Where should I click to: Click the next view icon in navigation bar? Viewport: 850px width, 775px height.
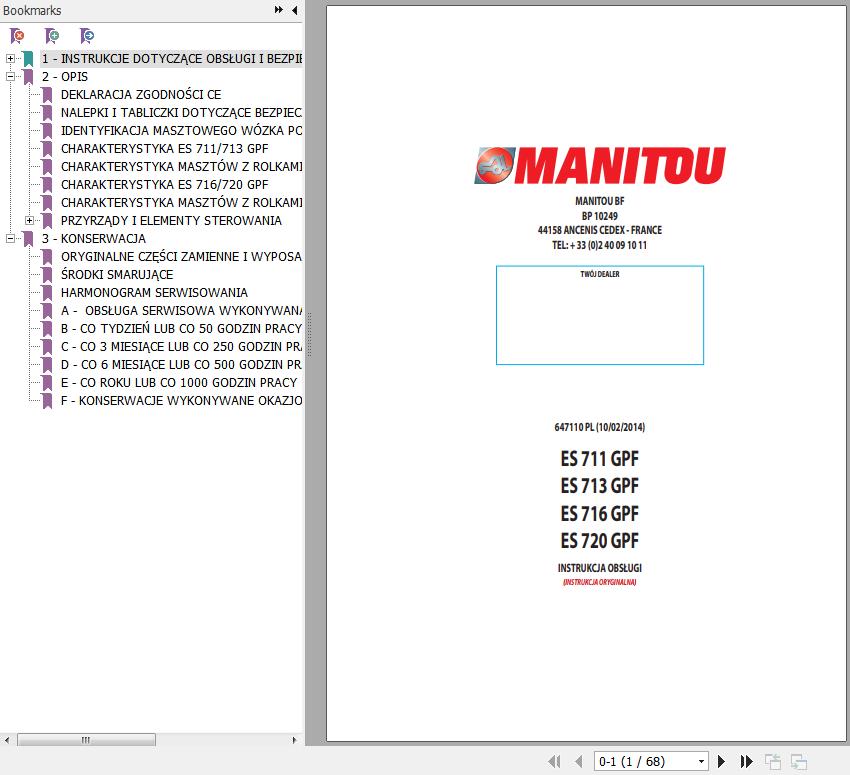[x=799, y=761]
